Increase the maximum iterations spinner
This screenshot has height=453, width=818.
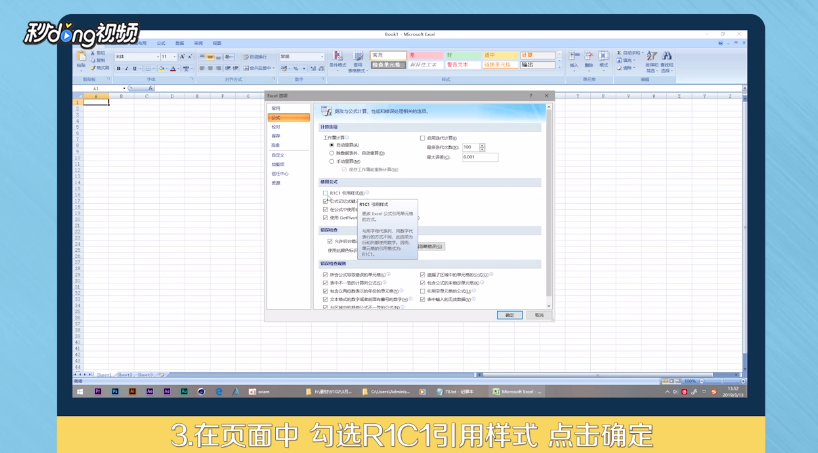click(482, 146)
